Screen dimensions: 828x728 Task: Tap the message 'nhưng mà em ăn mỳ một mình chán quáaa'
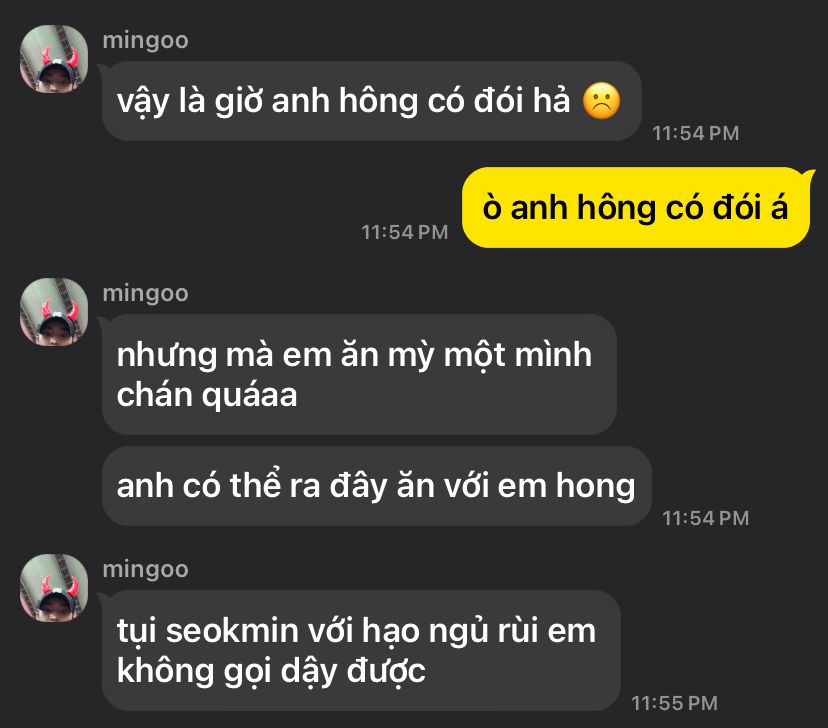click(x=359, y=374)
